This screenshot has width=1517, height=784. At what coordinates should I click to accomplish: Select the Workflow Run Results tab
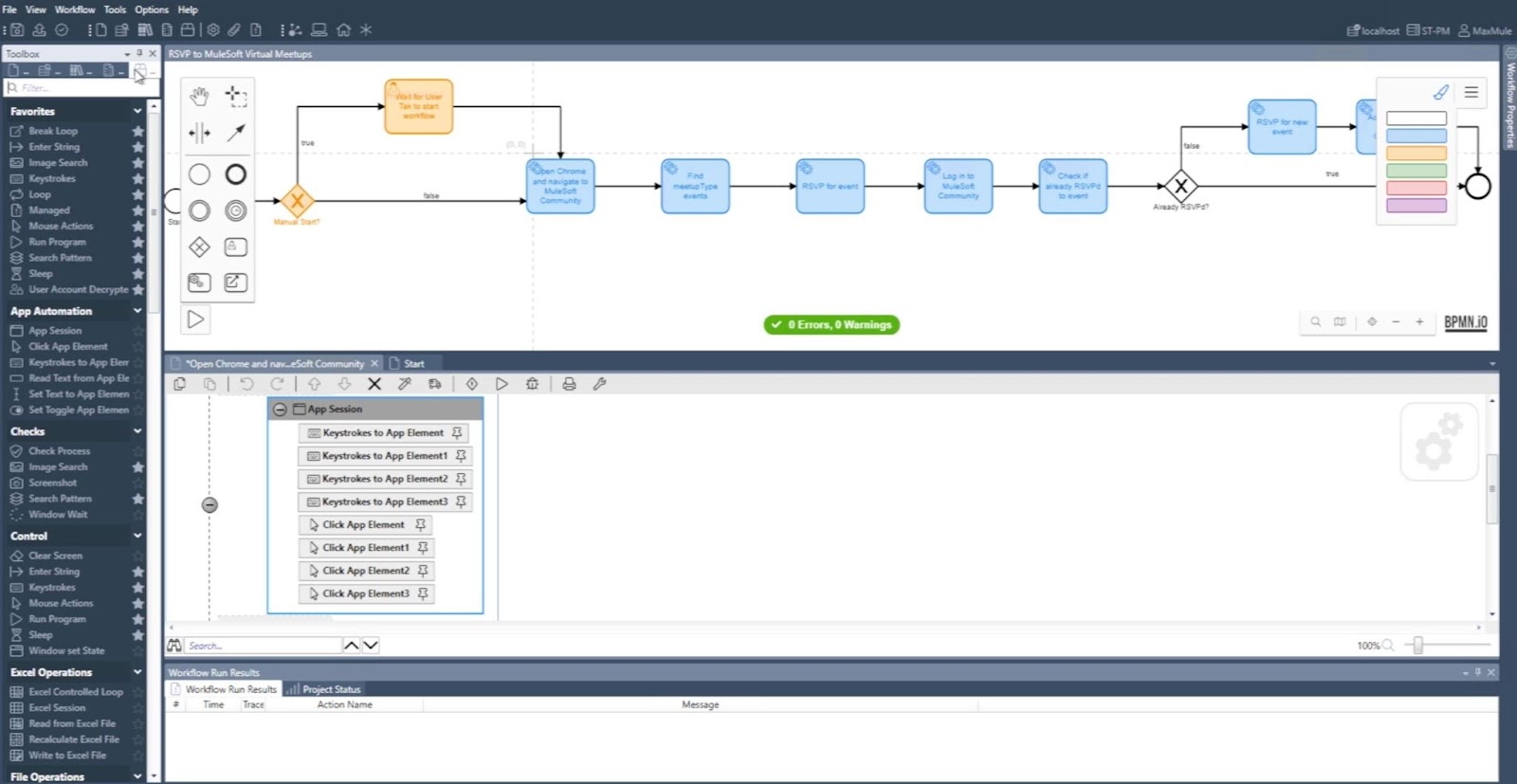[224, 689]
